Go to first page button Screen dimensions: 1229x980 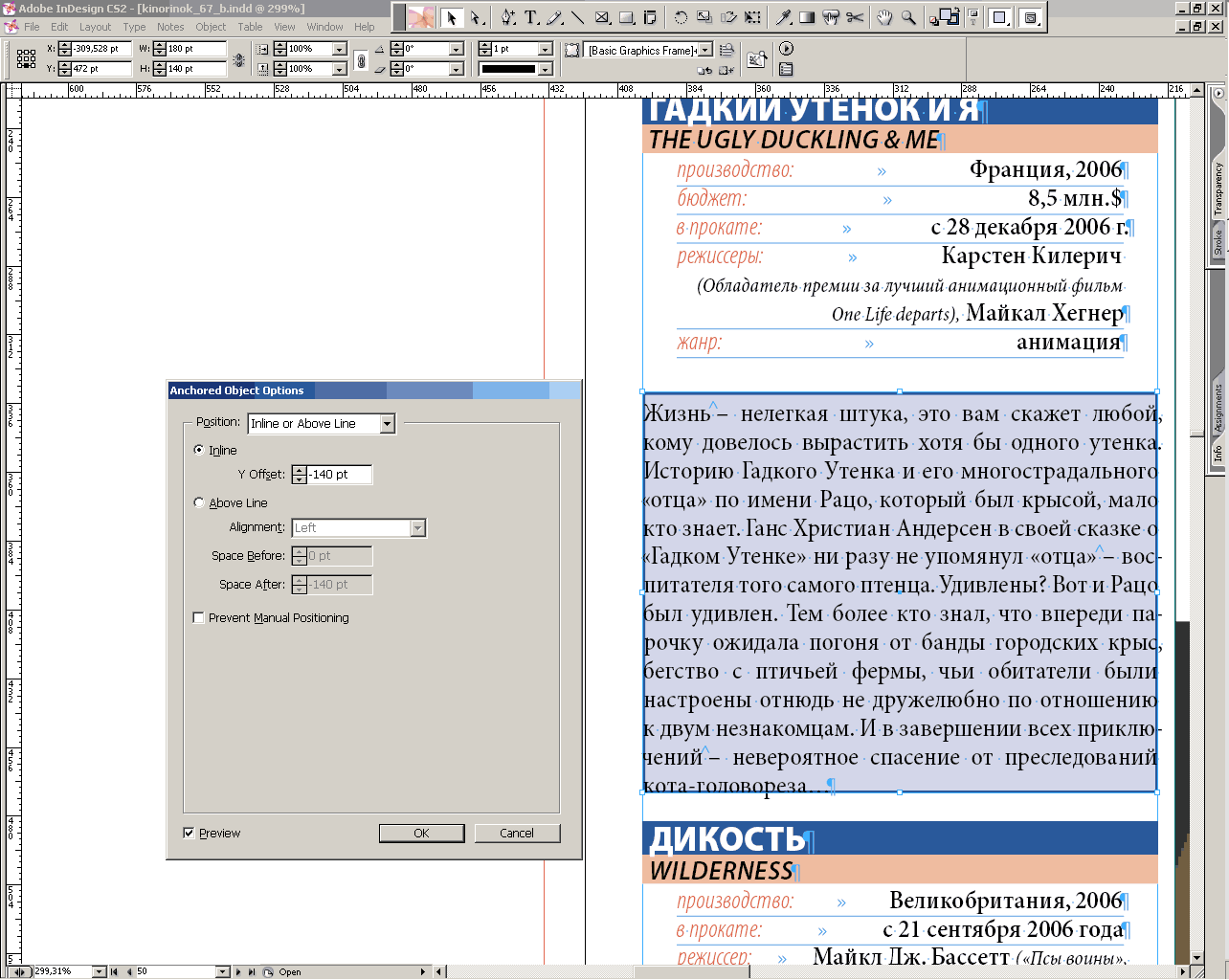pyautogui.click(x=115, y=971)
